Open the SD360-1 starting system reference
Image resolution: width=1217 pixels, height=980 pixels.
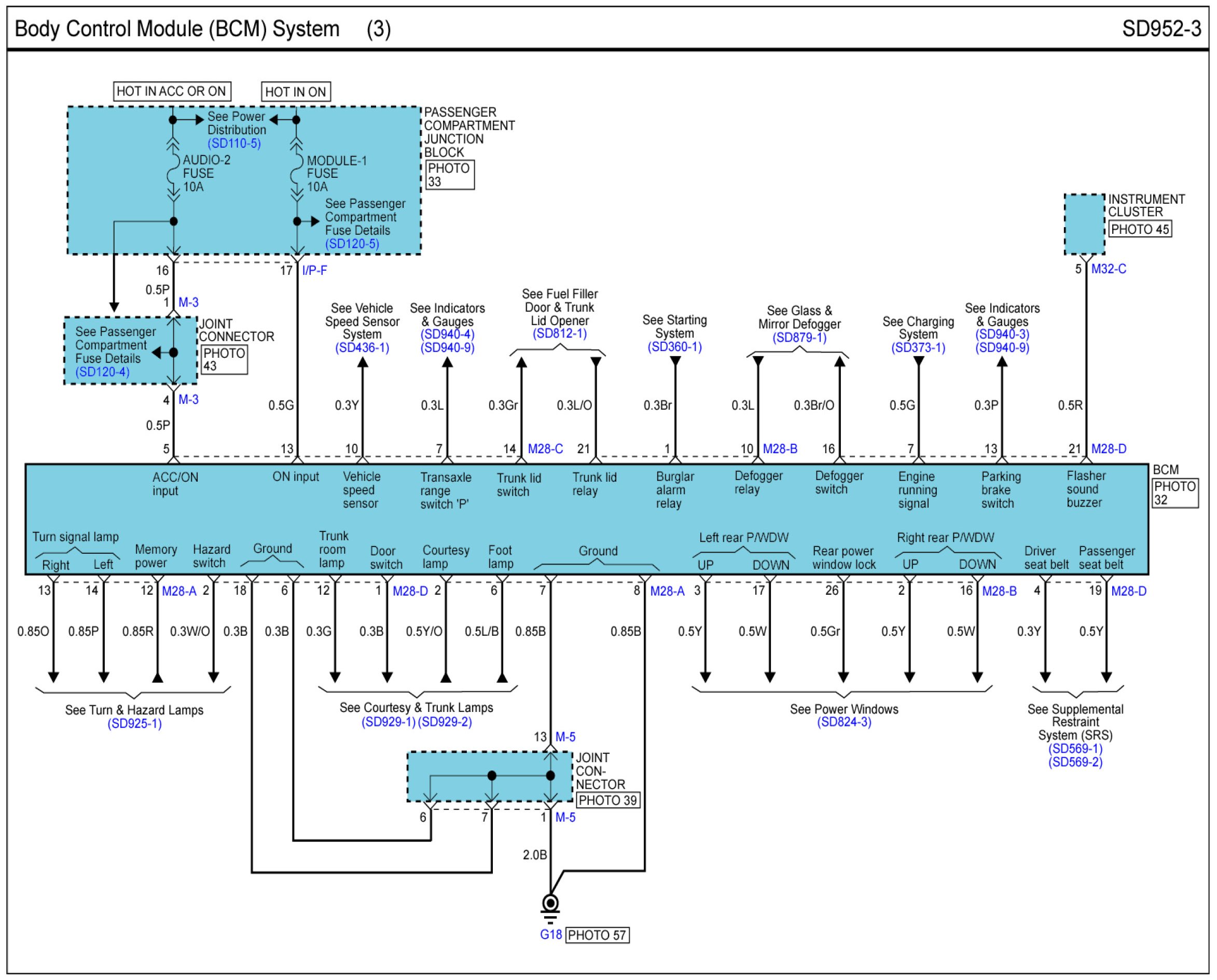(x=674, y=347)
